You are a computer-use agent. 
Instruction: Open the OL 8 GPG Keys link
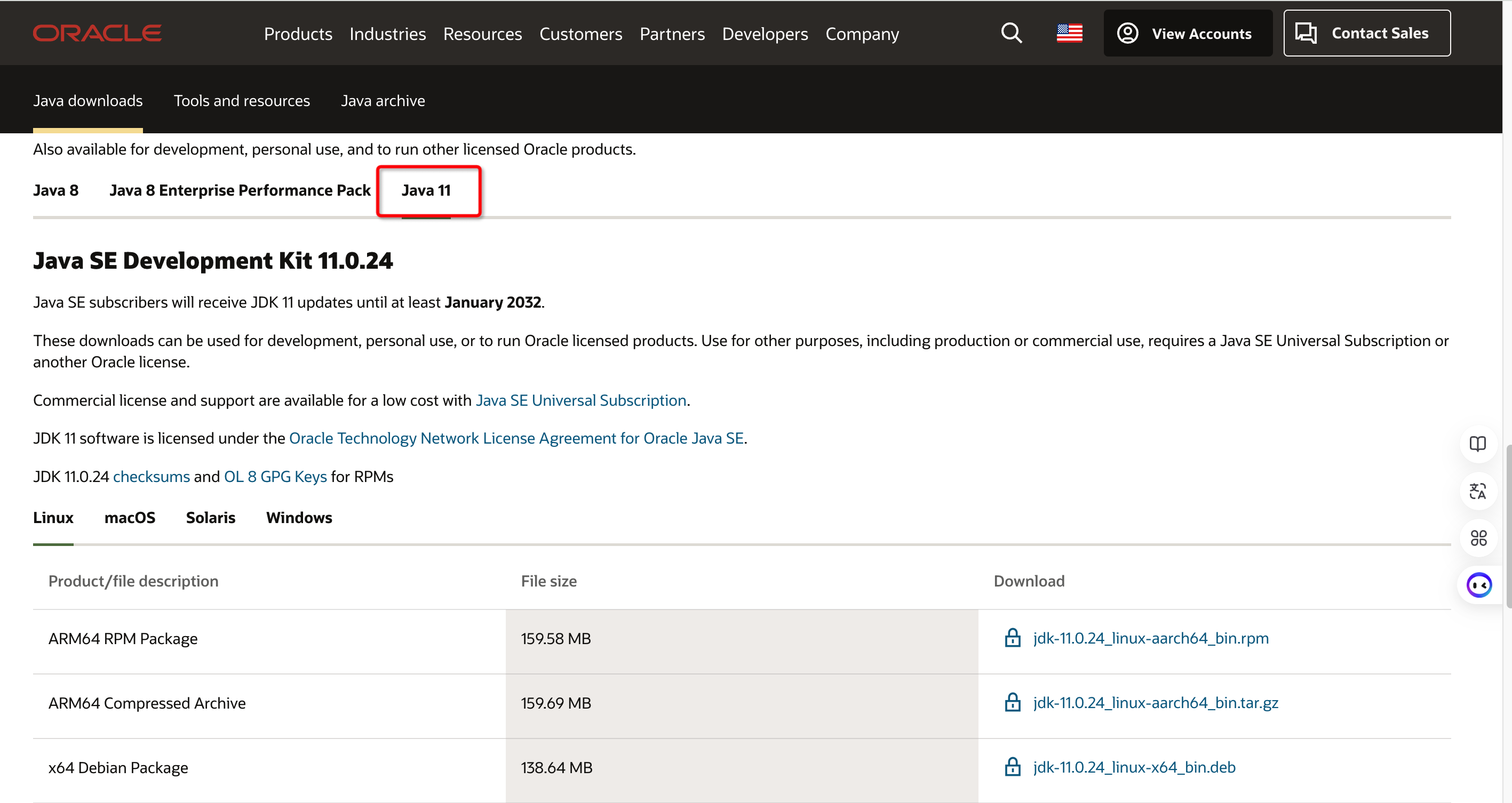click(x=275, y=477)
